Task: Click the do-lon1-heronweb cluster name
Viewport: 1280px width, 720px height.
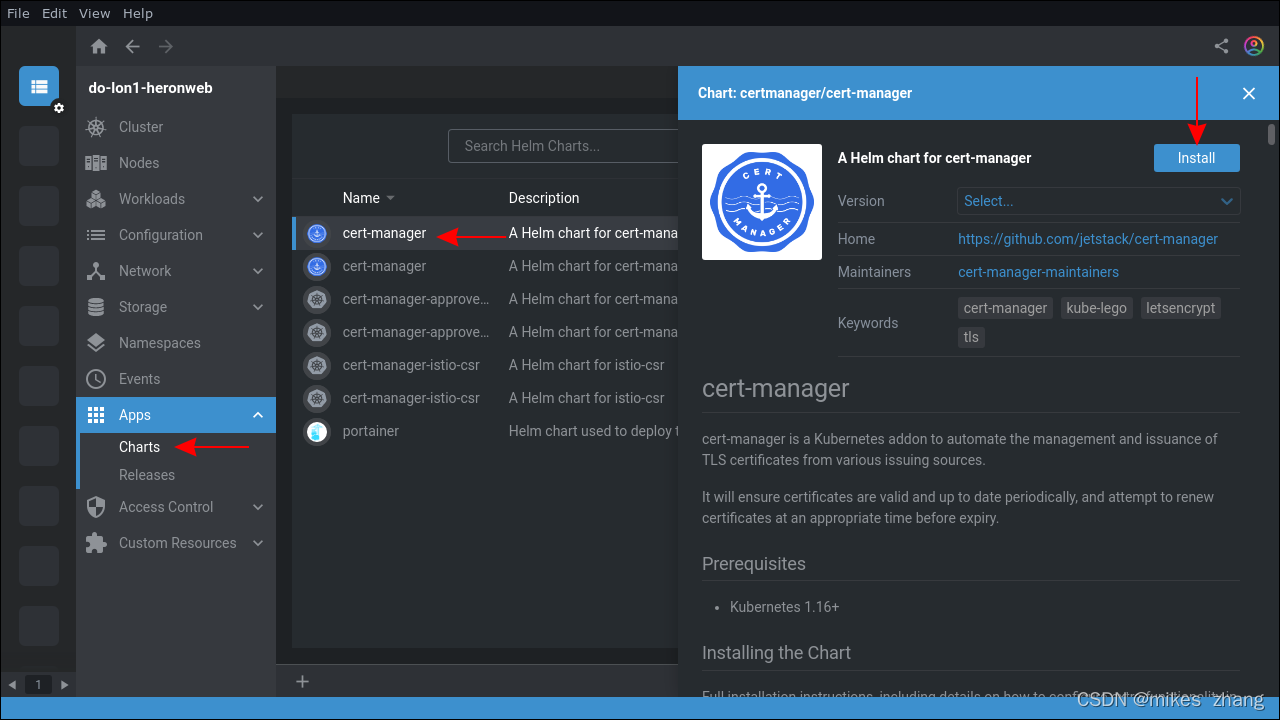Action: (x=150, y=88)
